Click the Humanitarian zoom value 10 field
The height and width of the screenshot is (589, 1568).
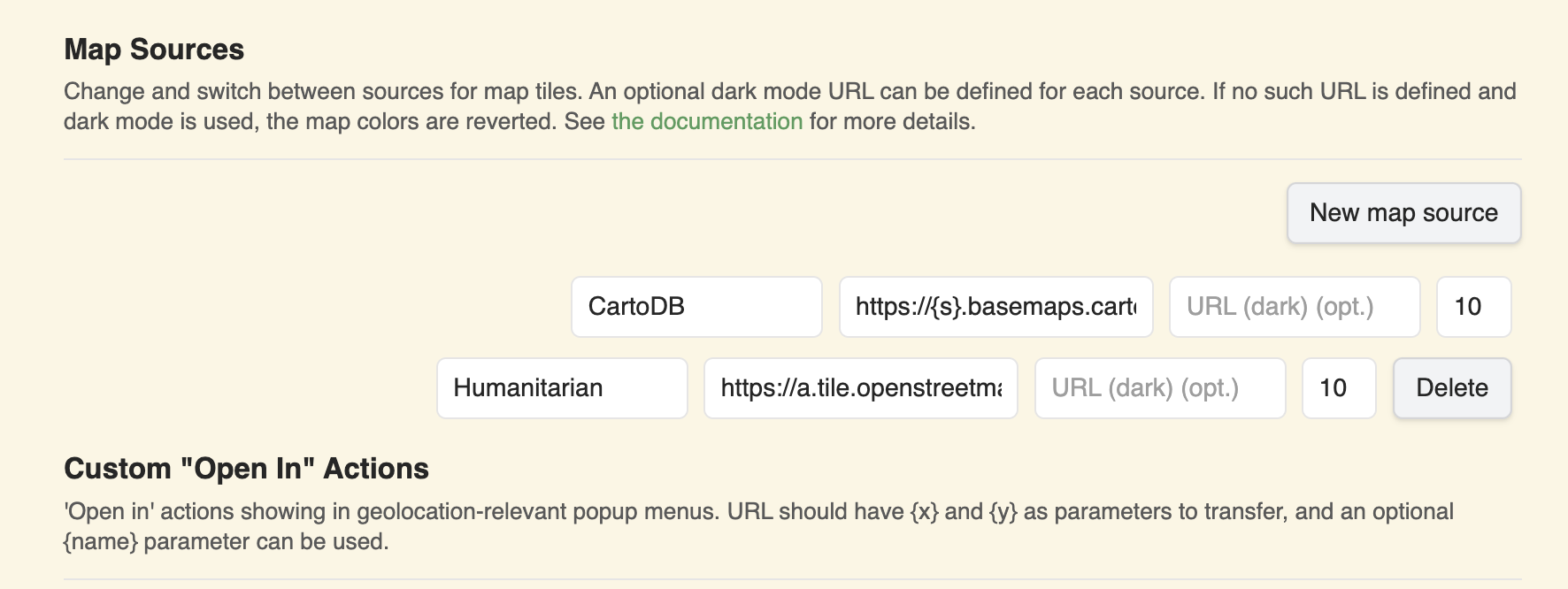(x=1339, y=388)
